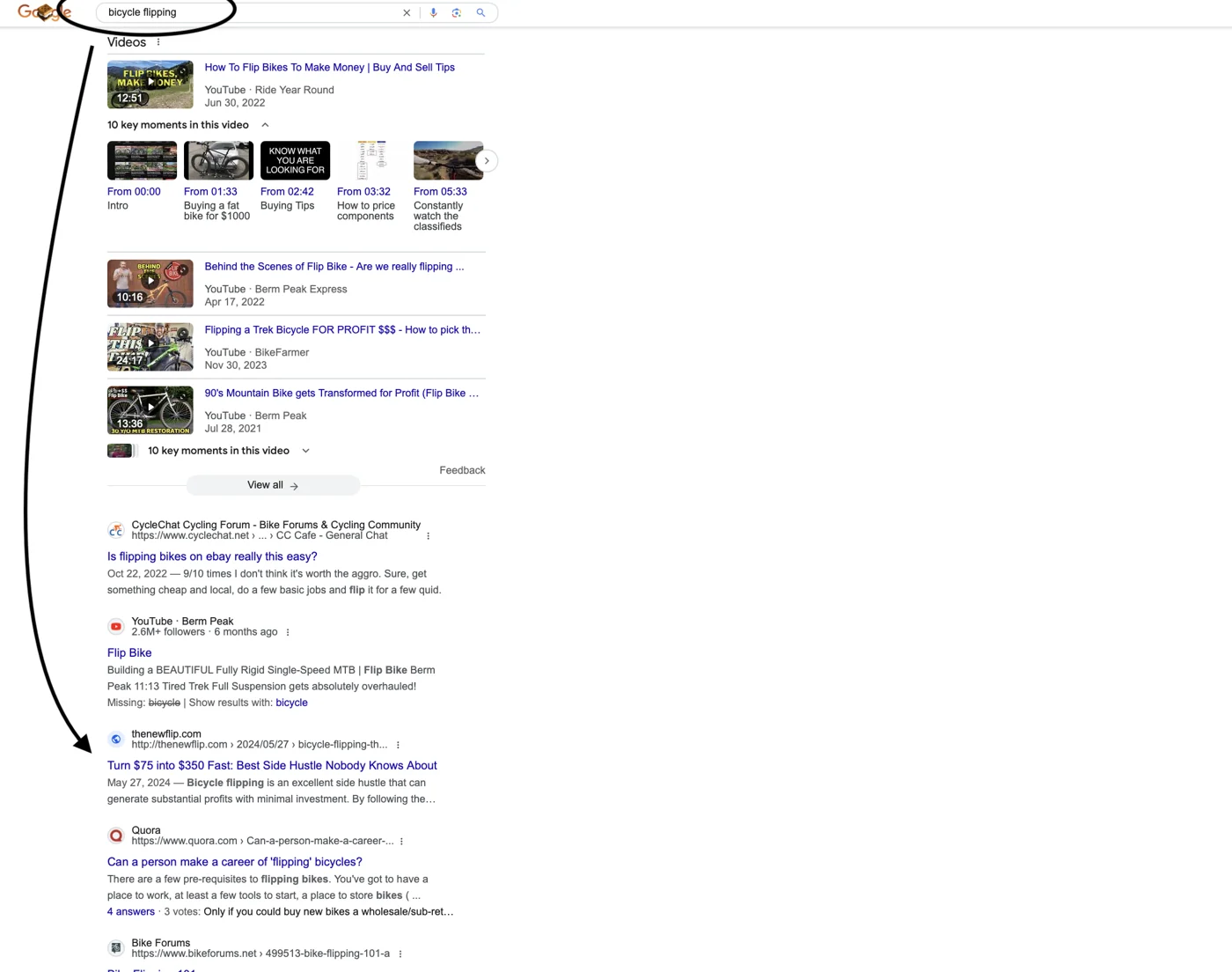Click the magnifying glass search icon

point(480,13)
